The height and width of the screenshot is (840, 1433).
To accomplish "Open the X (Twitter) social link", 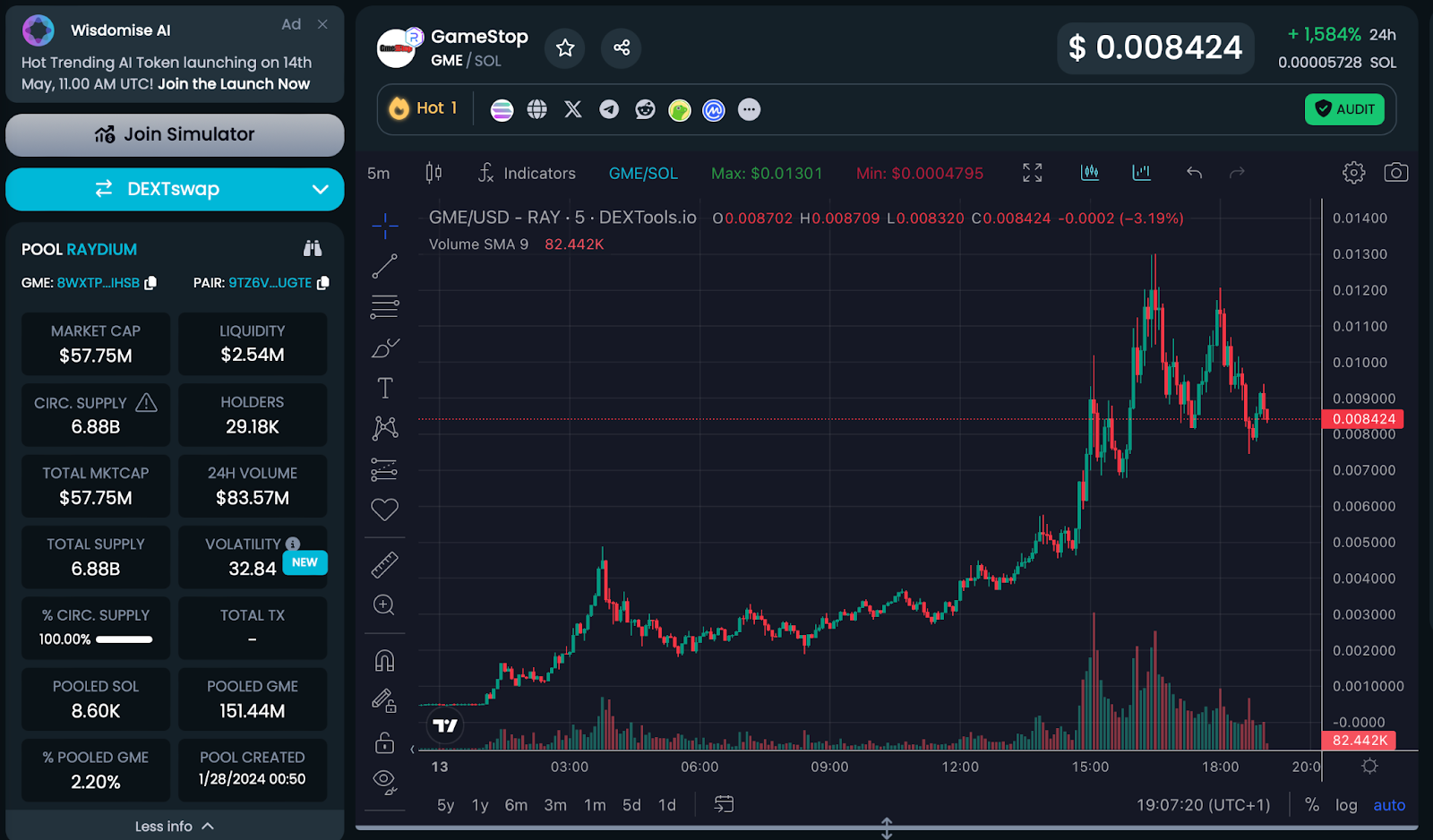I will pos(573,109).
